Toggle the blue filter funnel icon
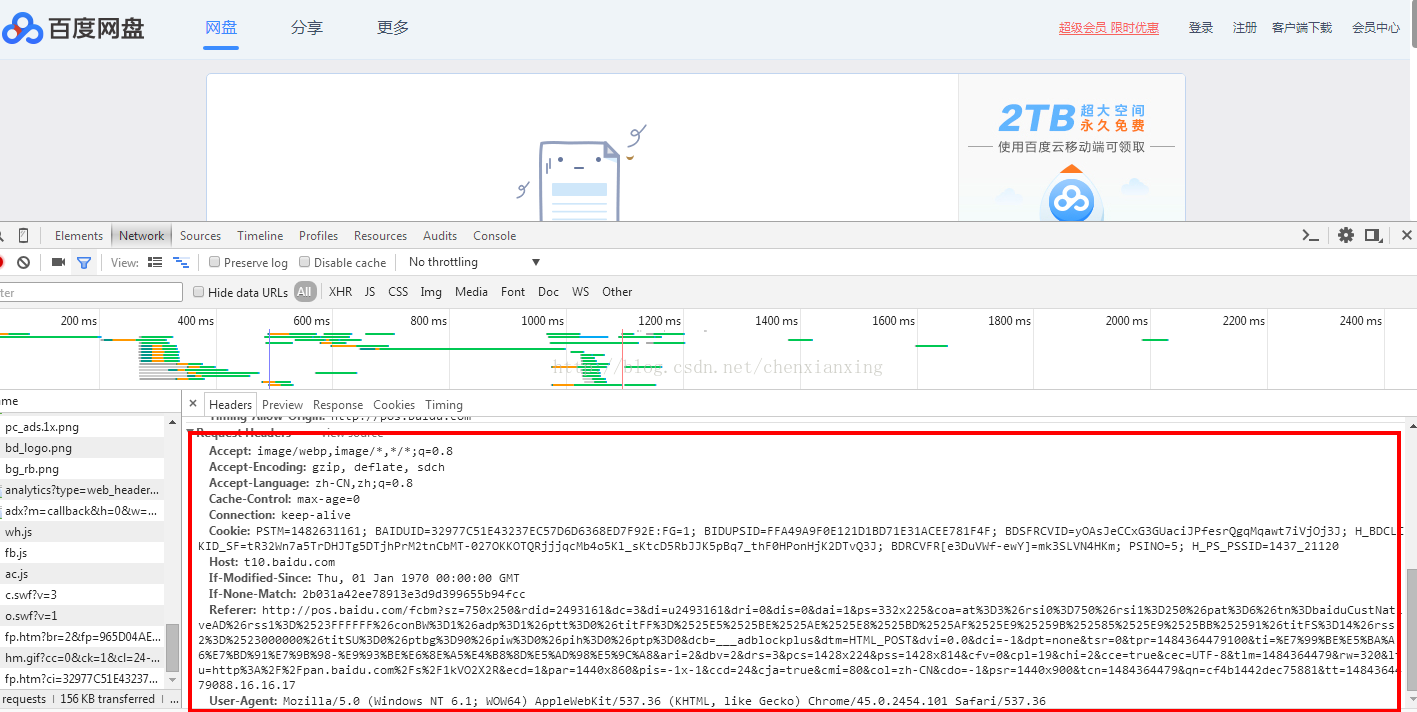Screen dimensions: 1417x712 [84, 262]
